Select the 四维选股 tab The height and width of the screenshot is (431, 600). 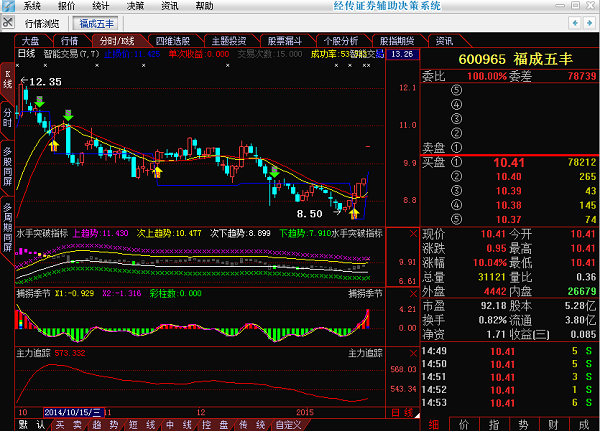coord(173,41)
